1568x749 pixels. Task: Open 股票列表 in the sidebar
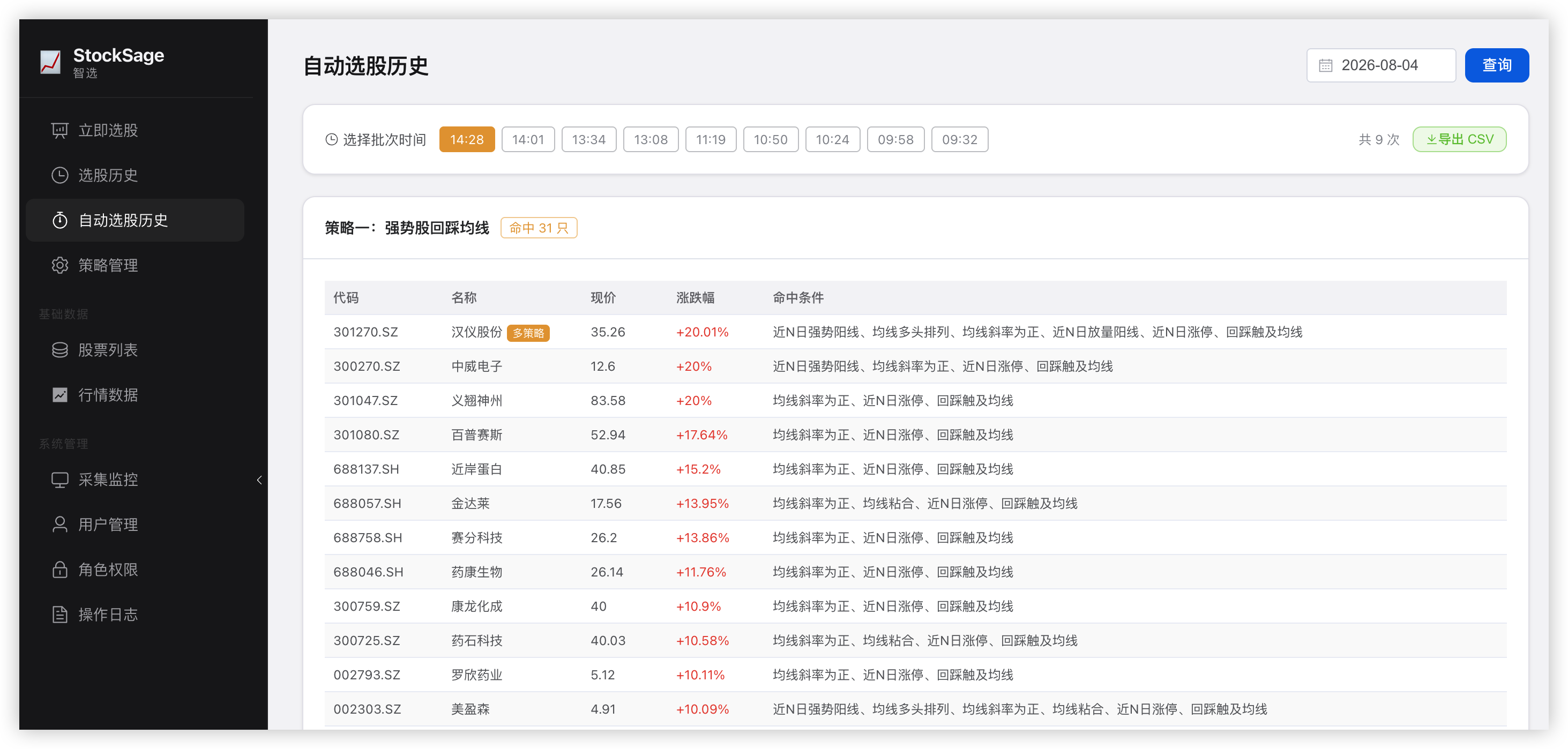tap(135, 350)
